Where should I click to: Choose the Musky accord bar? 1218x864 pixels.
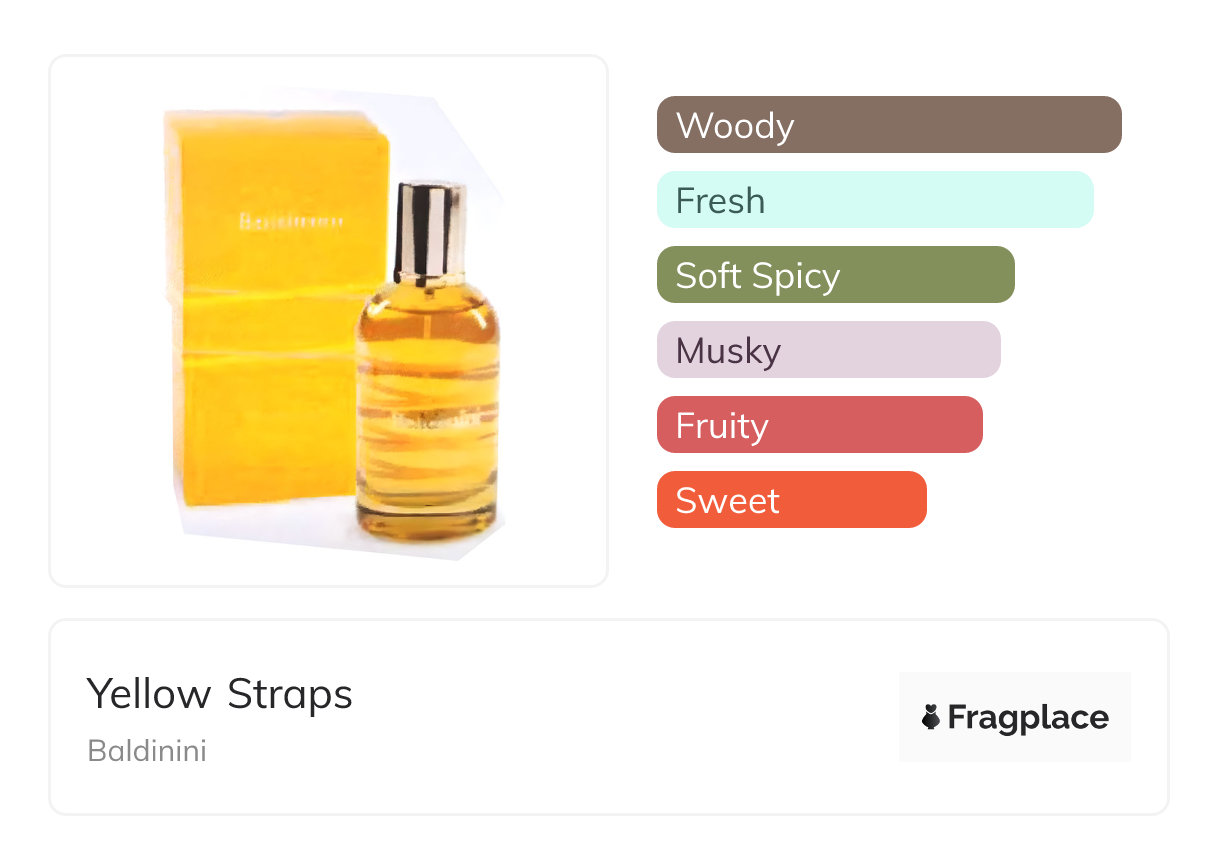[x=829, y=350]
